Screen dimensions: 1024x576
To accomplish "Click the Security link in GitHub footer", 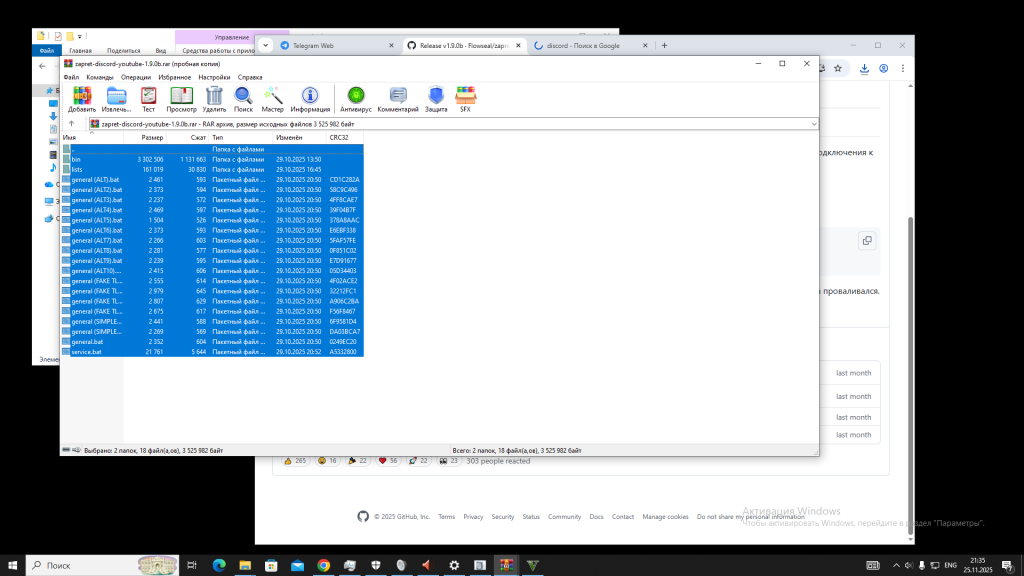I will coord(502,517).
